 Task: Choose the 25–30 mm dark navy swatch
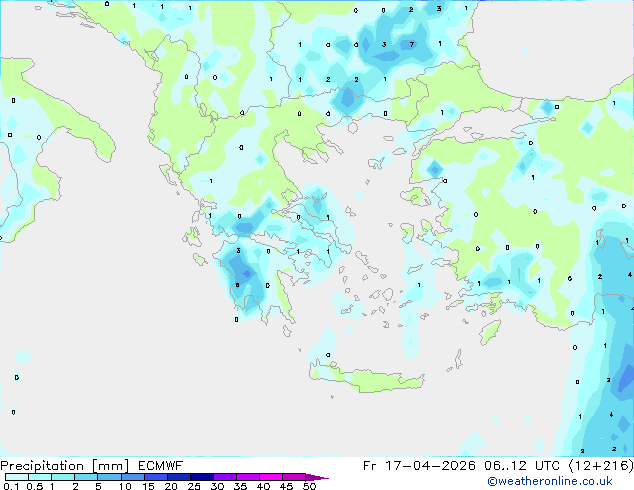click(x=202, y=477)
